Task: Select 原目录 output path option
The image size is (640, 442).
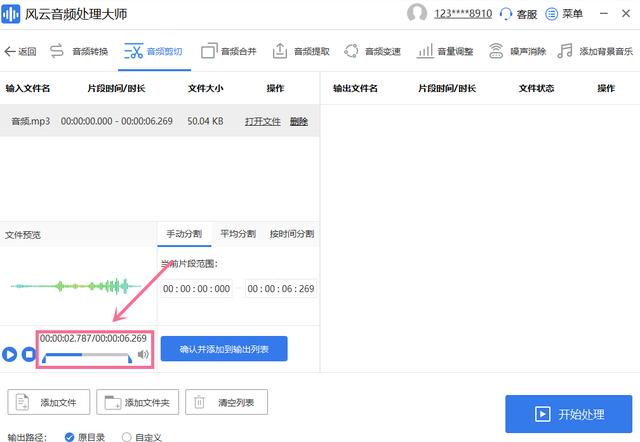Action: pos(69,436)
